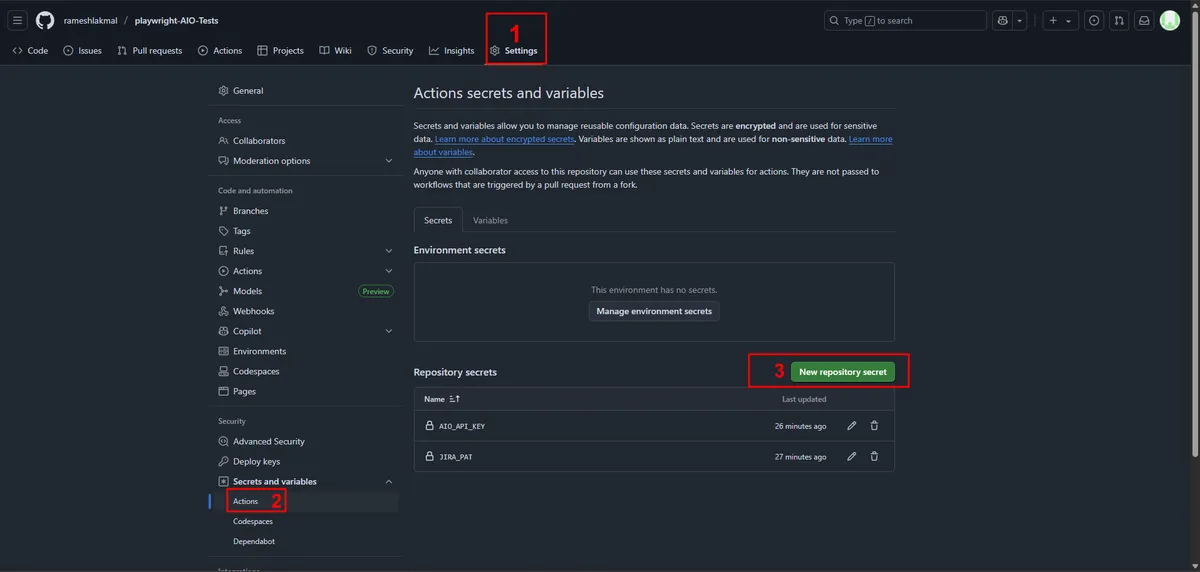The image size is (1200, 572).
Task: Open the Projects tab
Action: pyautogui.click(x=280, y=50)
